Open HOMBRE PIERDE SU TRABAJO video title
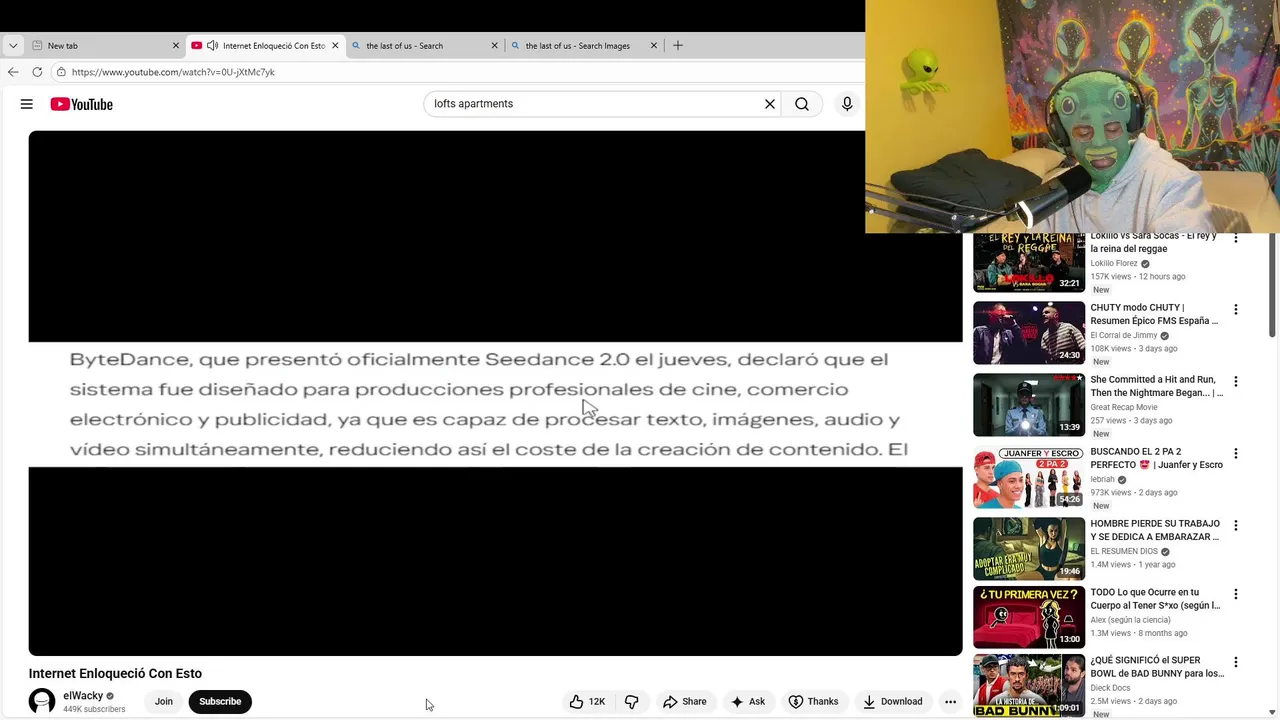Viewport: 1280px width, 720px height. tap(1155, 530)
